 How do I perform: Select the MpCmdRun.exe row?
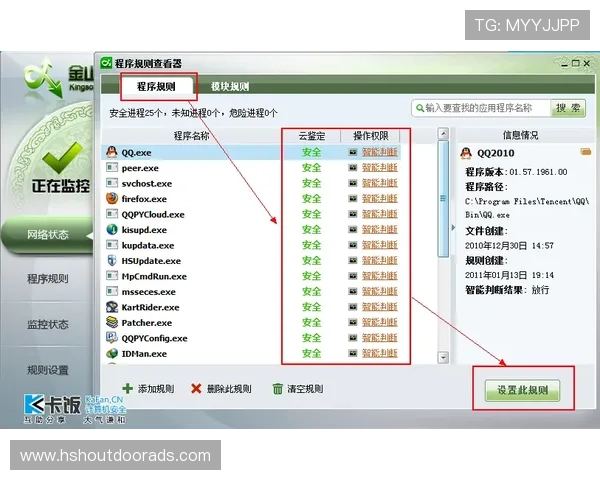pyautogui.click(x=252, y=276)
